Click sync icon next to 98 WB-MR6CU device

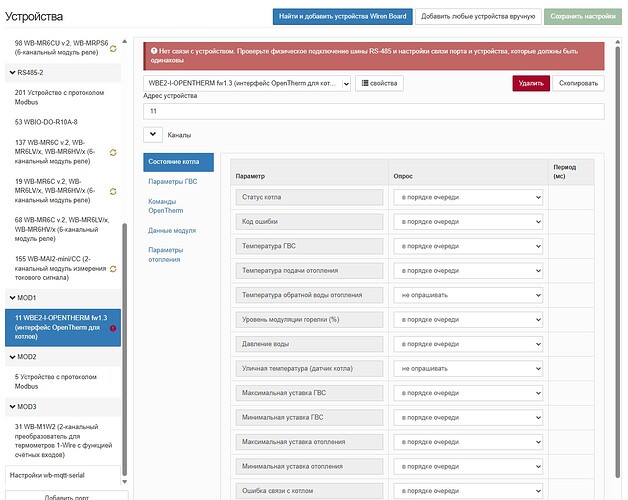113,48
